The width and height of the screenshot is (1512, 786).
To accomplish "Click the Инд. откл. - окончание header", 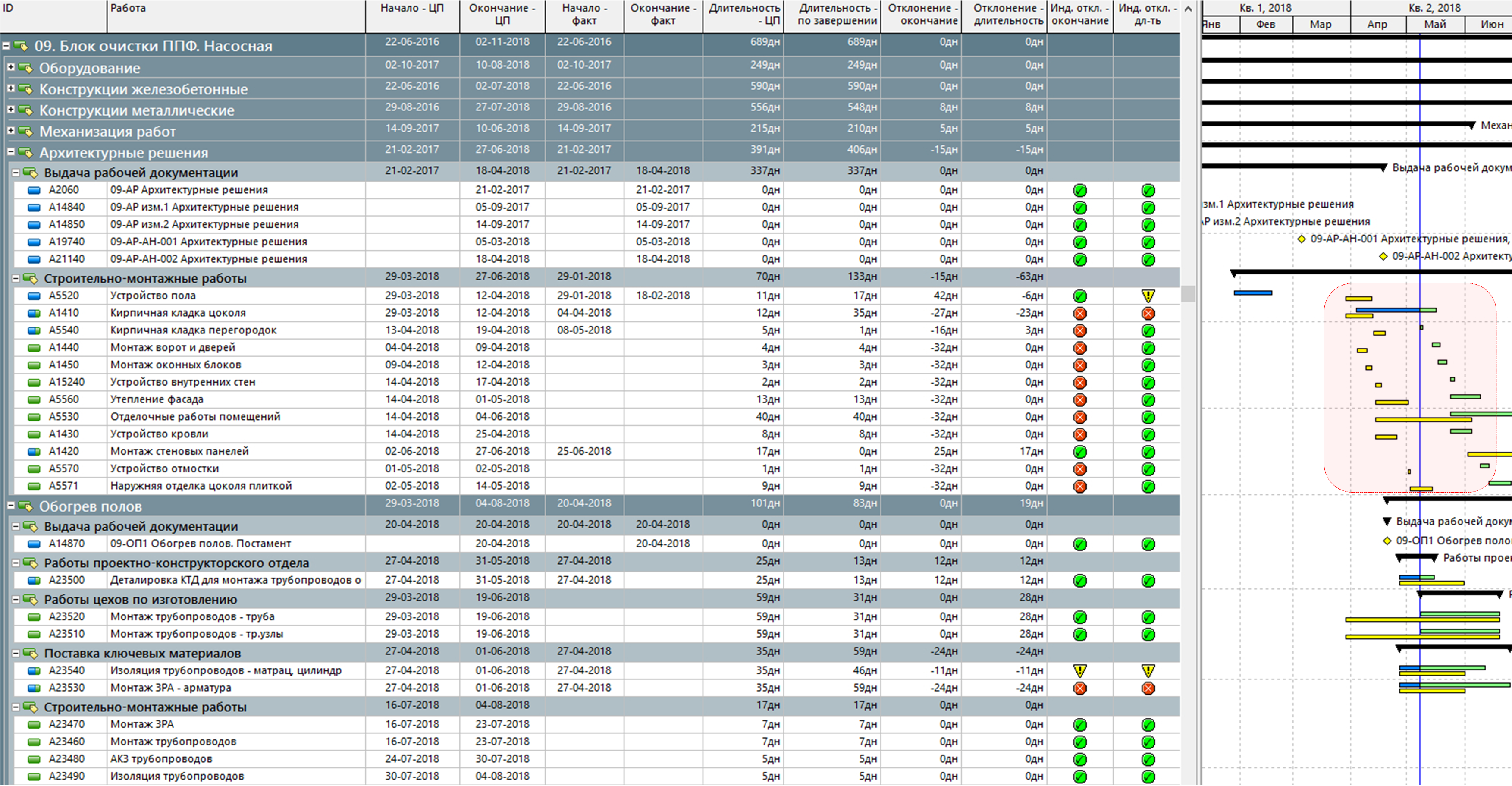I will [x=1080, y=16].
